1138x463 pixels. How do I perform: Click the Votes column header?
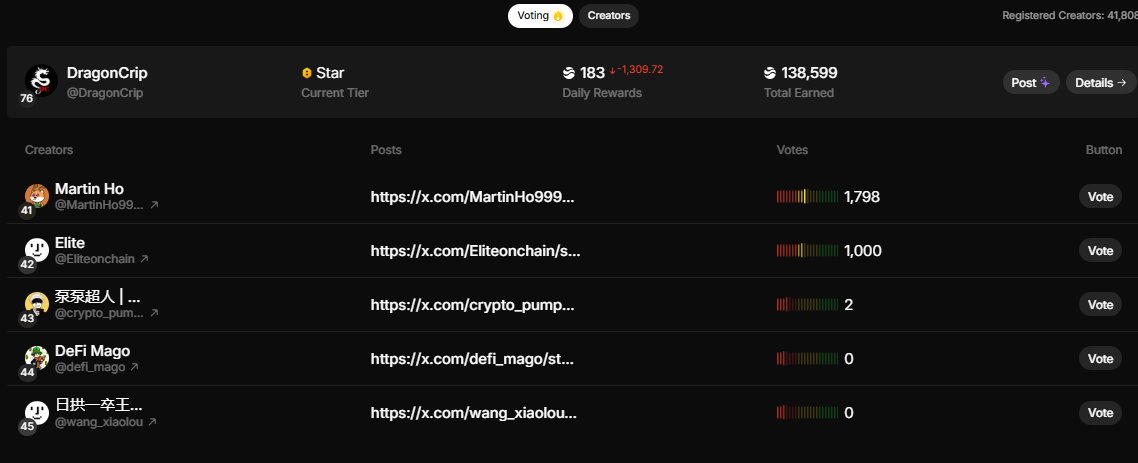pyautogui.click(x=793, y=150)
